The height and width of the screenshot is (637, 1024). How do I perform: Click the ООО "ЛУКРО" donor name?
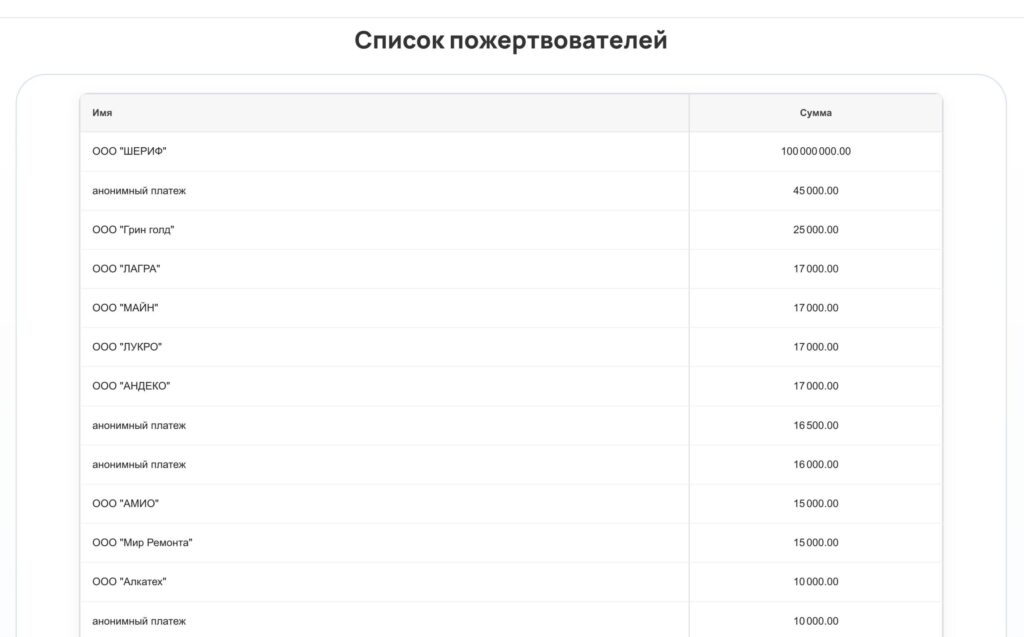click(127, 347)
